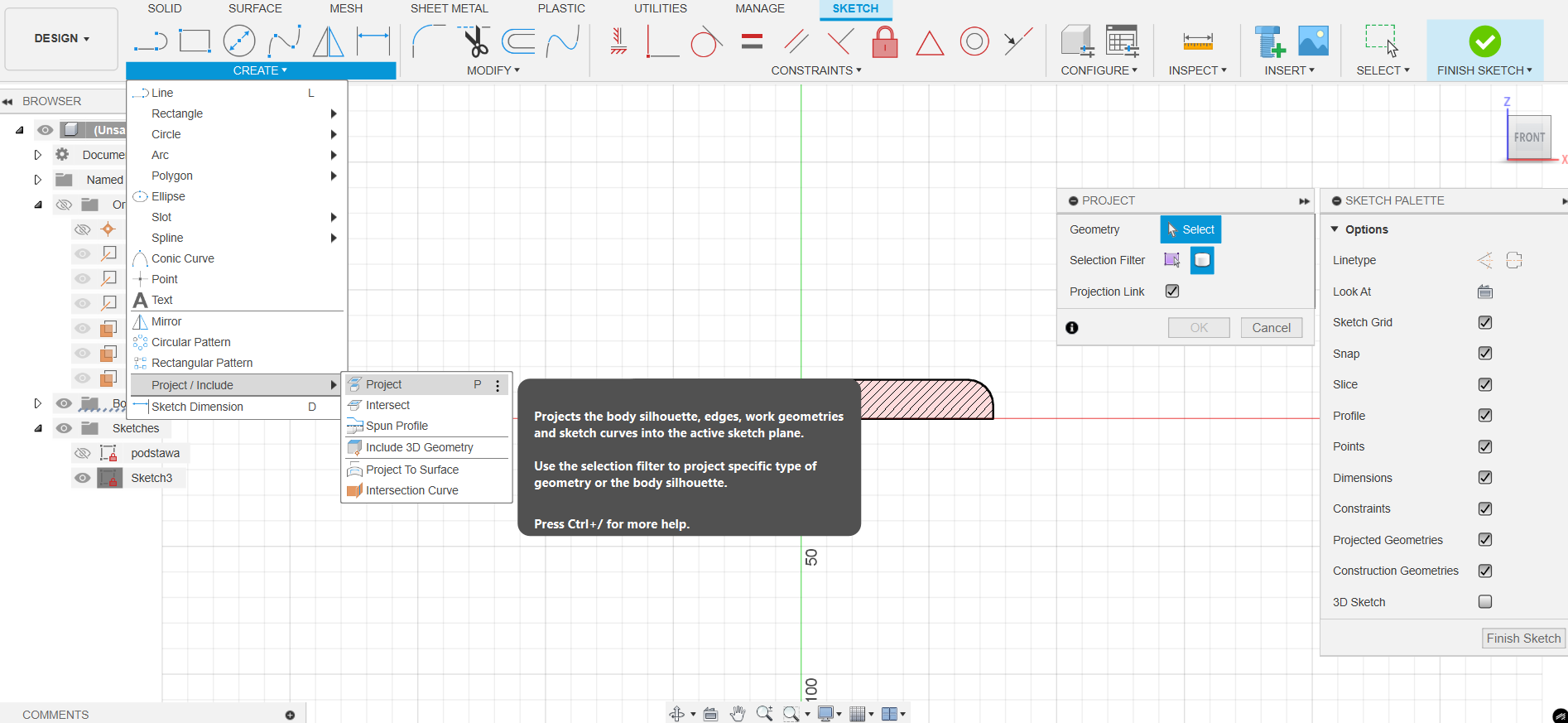Viewport: 1568px width, 723px height.
Task: Select the Pan hand tool in navigation bar
Action: tap(737, 713)
